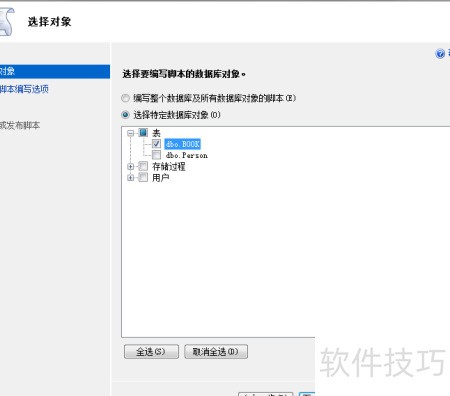The image size is (450, 396).
Task: Open the 脚本编写选项 wizard step
Action: [24, 89]
